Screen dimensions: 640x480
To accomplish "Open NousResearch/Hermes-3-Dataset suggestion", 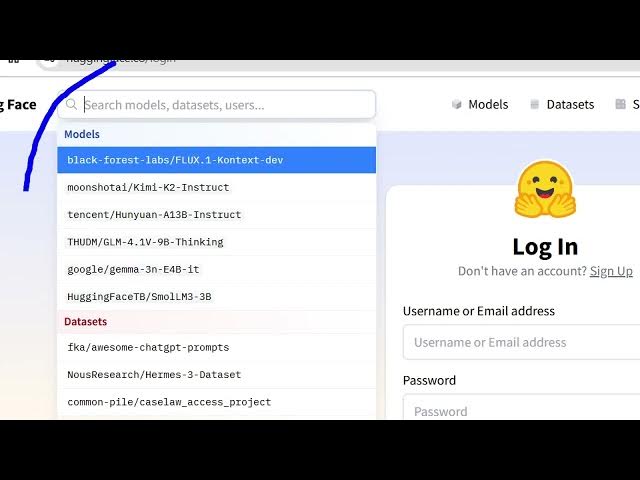I will (x=217, y=375).
